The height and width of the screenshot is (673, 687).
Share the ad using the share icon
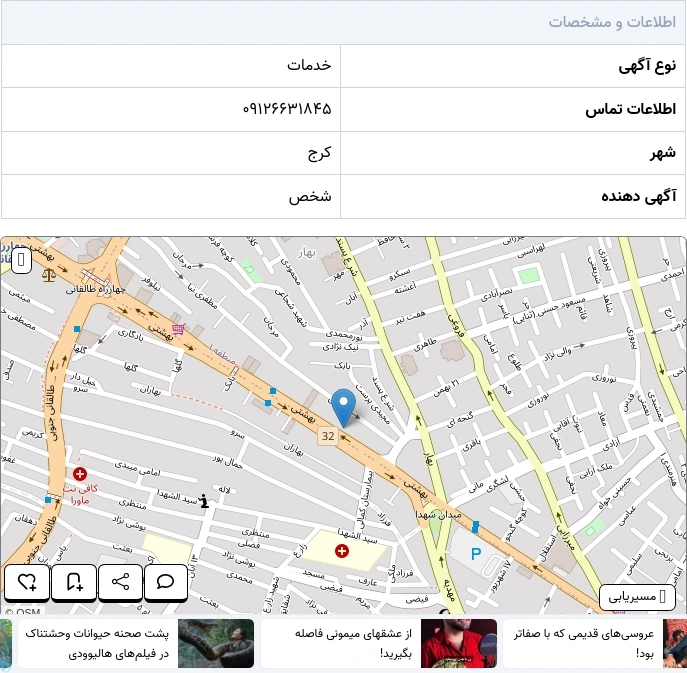120,582
